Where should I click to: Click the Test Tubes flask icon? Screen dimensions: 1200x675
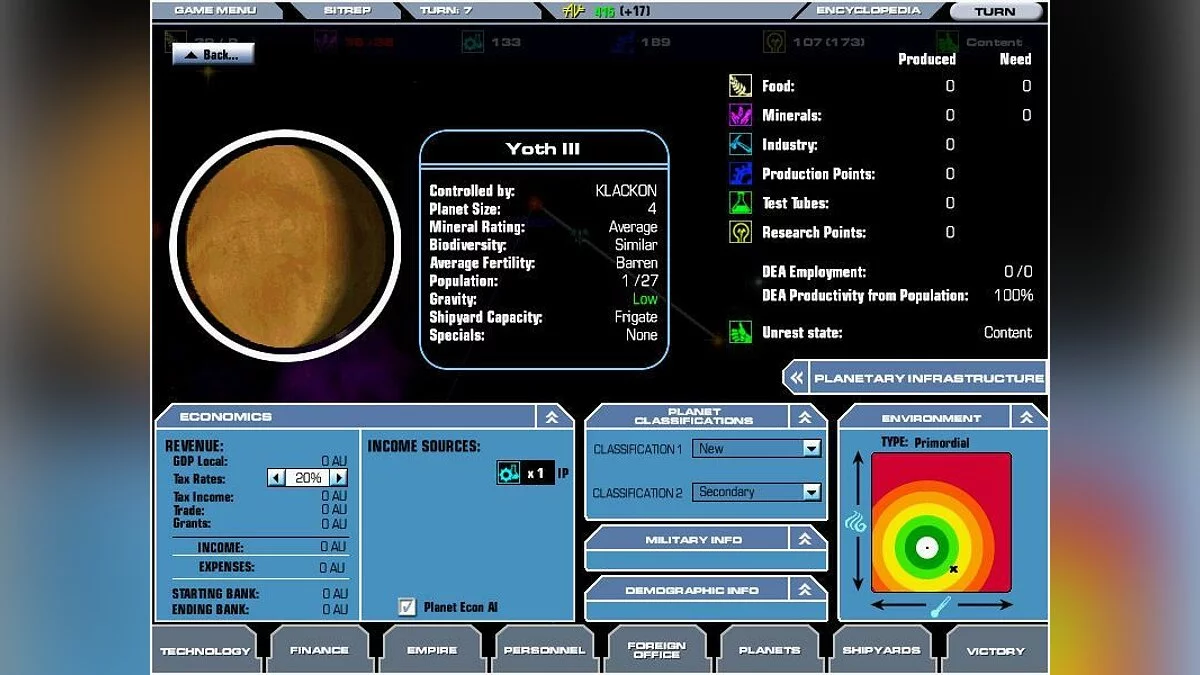pyautogui.click(x=740, y=203)
